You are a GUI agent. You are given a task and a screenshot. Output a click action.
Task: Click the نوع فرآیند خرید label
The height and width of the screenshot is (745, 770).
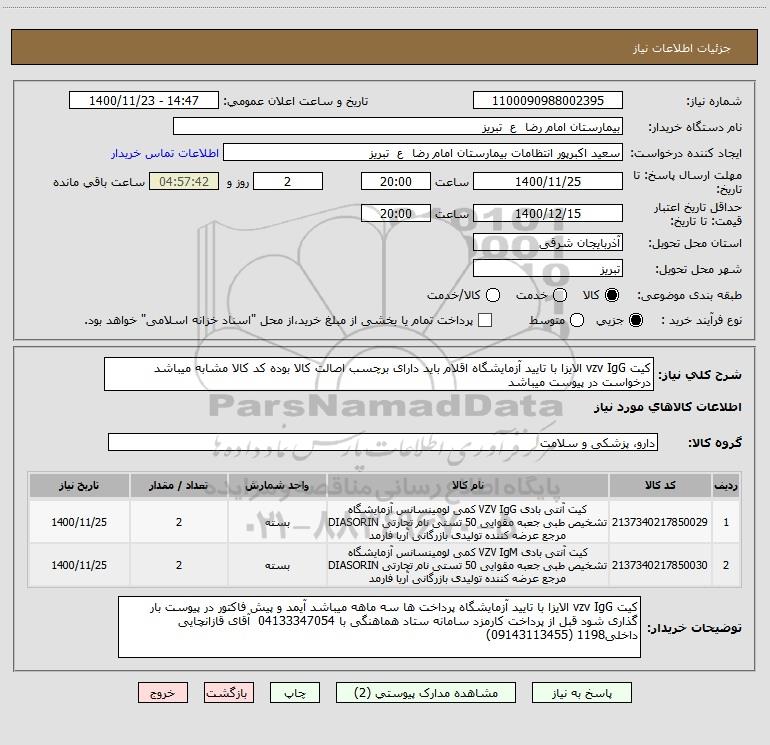point(701,320)
